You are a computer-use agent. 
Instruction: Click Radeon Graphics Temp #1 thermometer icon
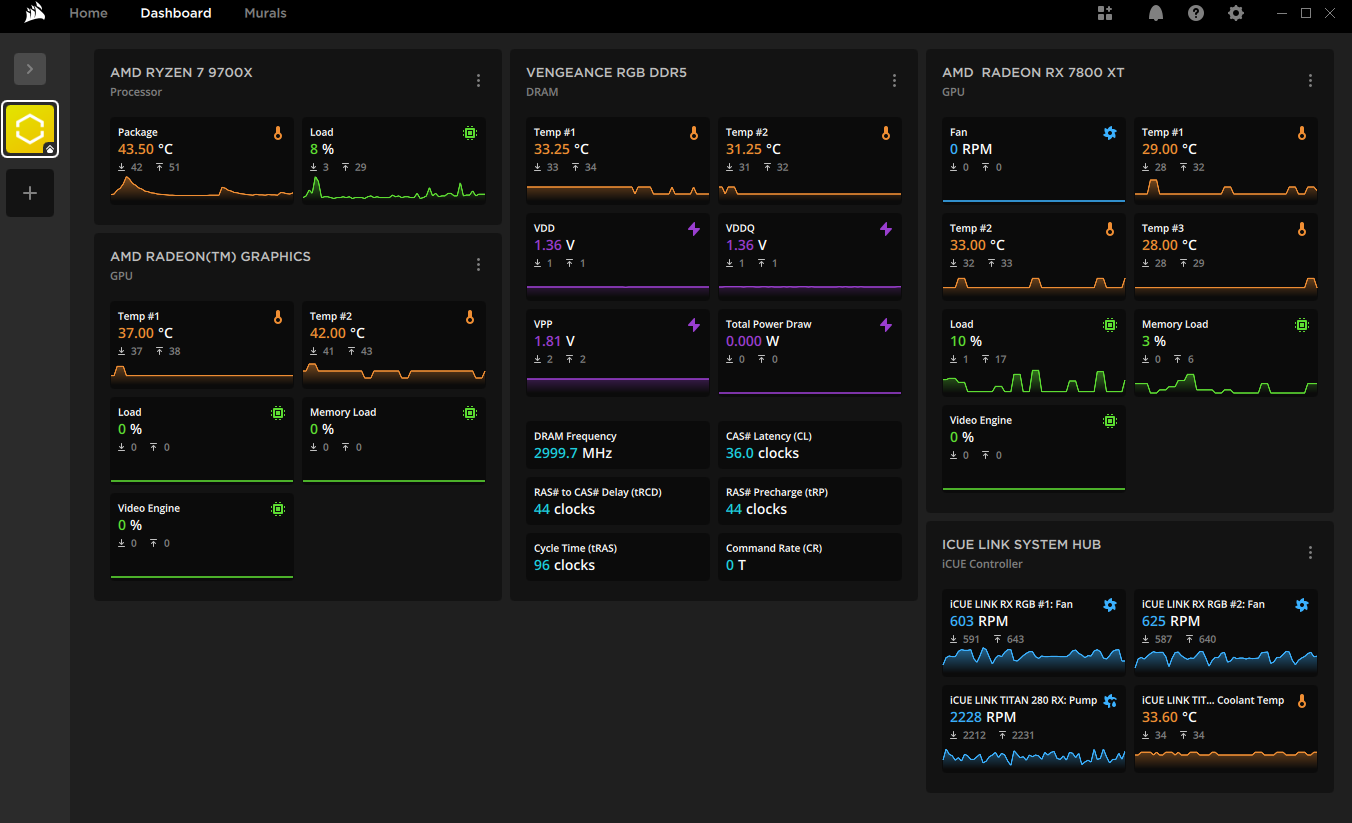pos(278,317)
